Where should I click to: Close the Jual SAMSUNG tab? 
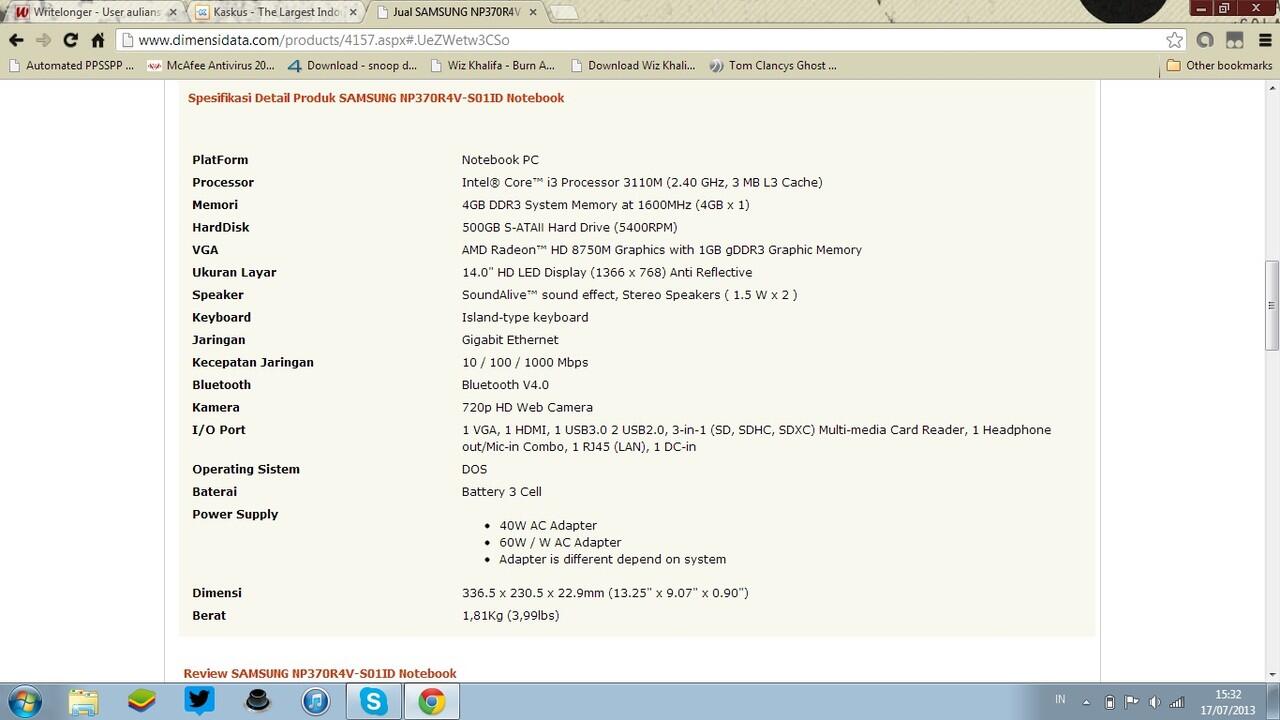click(533, 12)
